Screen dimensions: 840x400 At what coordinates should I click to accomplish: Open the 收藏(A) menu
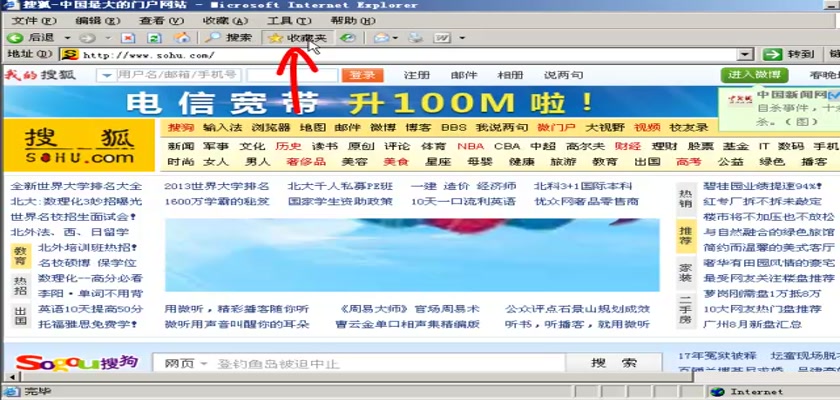tap(225, 21)
